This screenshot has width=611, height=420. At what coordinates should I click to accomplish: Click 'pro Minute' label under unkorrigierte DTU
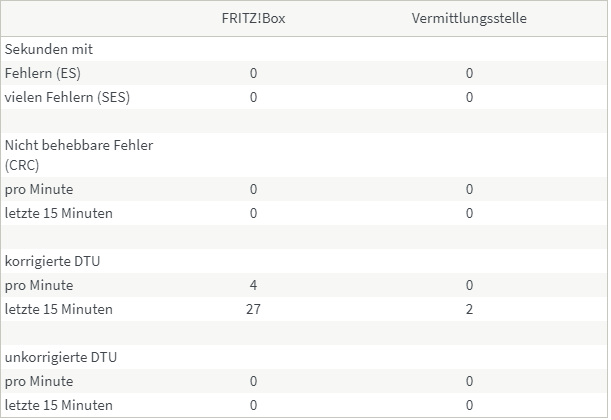39,381
